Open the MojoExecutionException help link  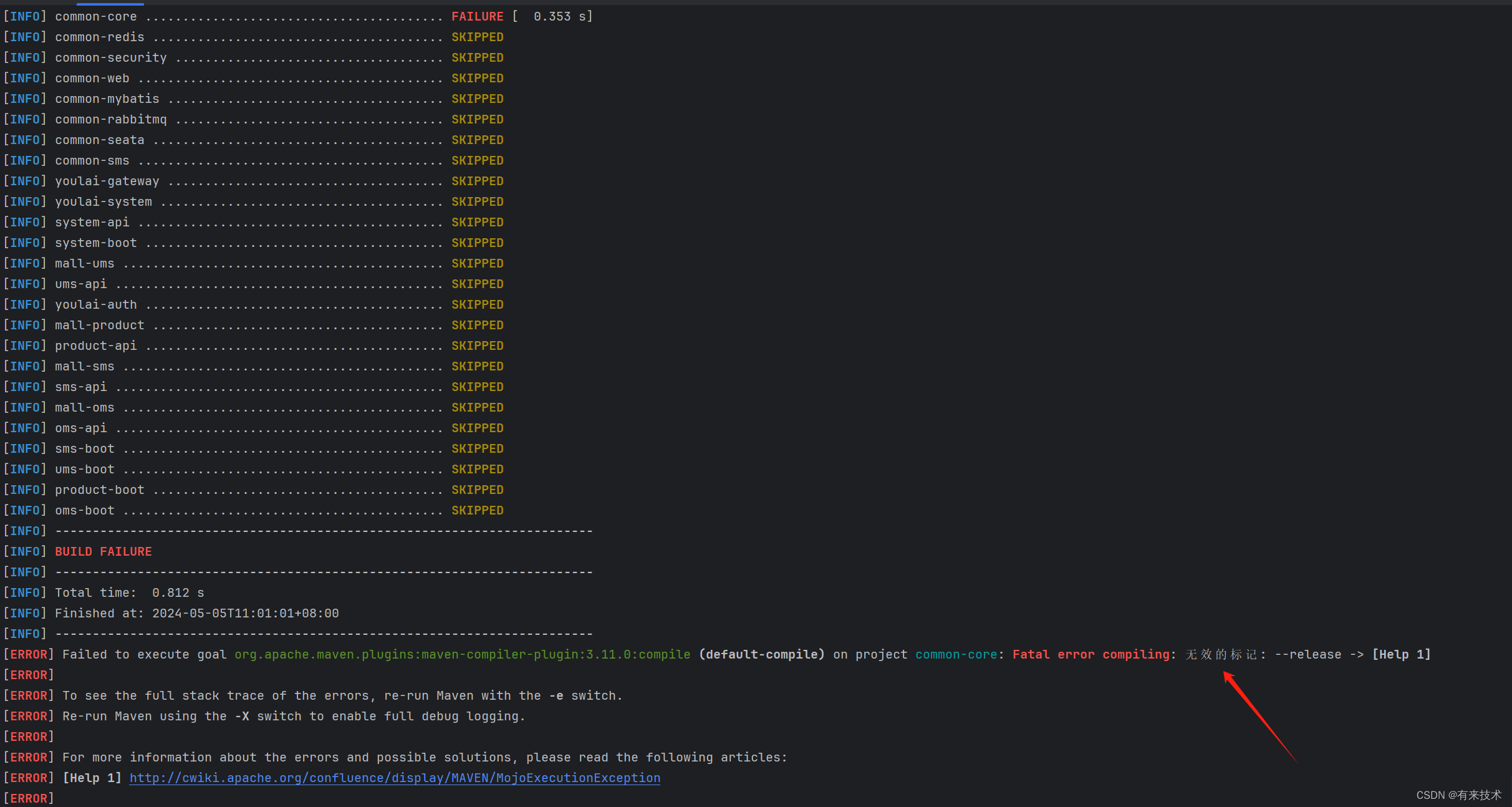pyautogui.click(x=394, y=778)
